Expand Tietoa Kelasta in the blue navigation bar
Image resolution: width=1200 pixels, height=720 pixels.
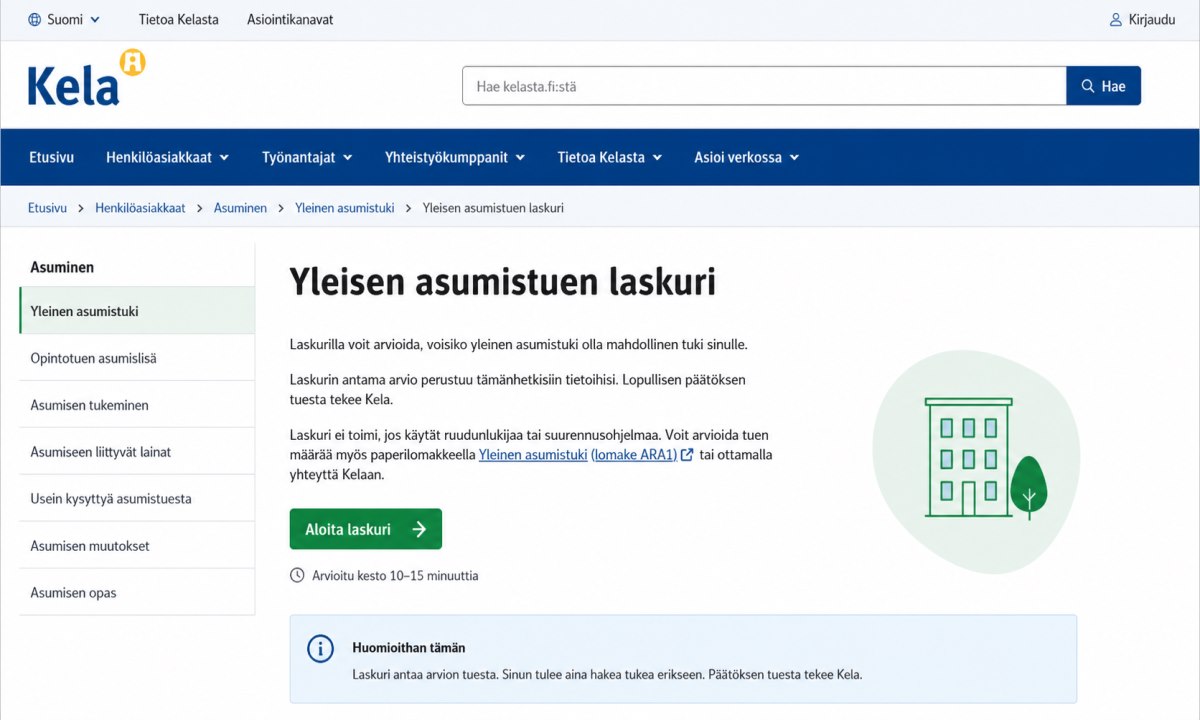pos(609,157)
